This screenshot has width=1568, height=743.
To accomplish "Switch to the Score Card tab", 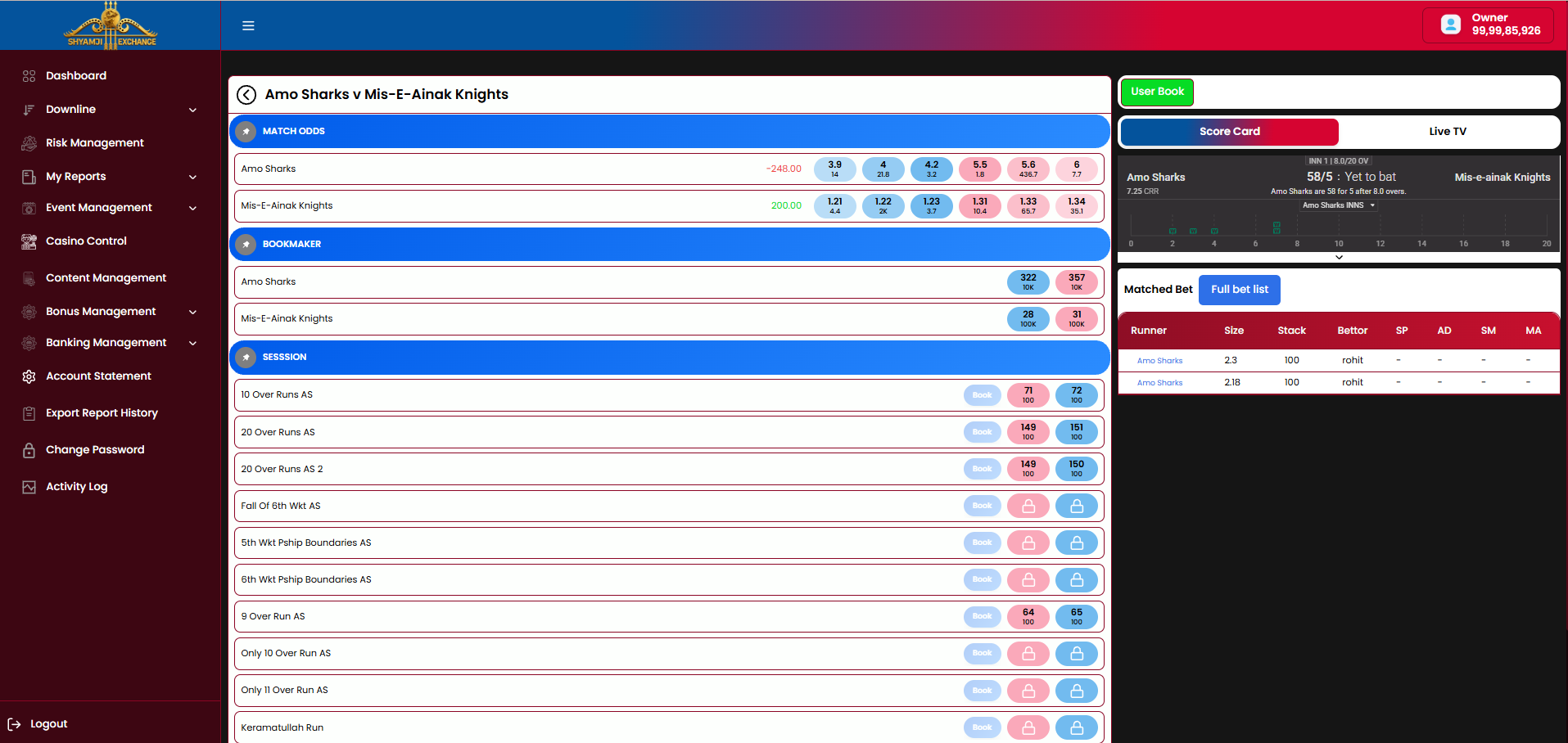I will (x=1229, y=132).
